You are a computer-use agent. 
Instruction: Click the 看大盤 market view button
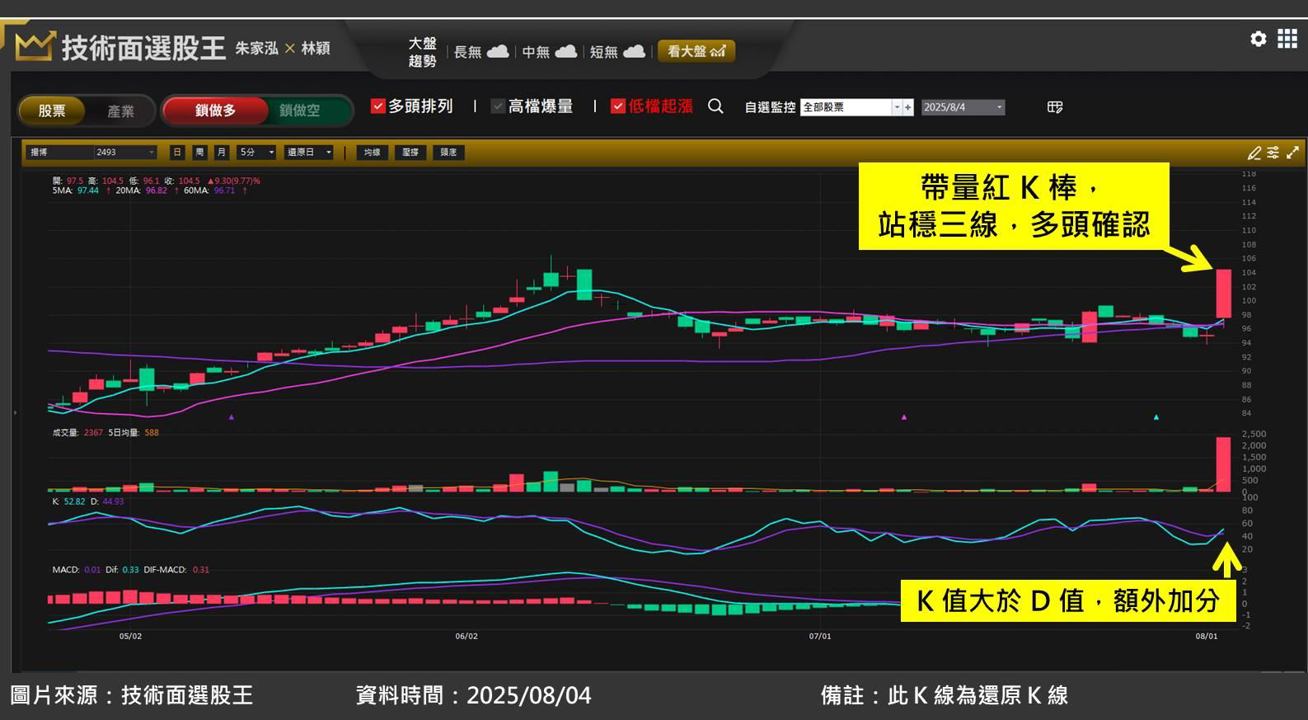point(696,51)
